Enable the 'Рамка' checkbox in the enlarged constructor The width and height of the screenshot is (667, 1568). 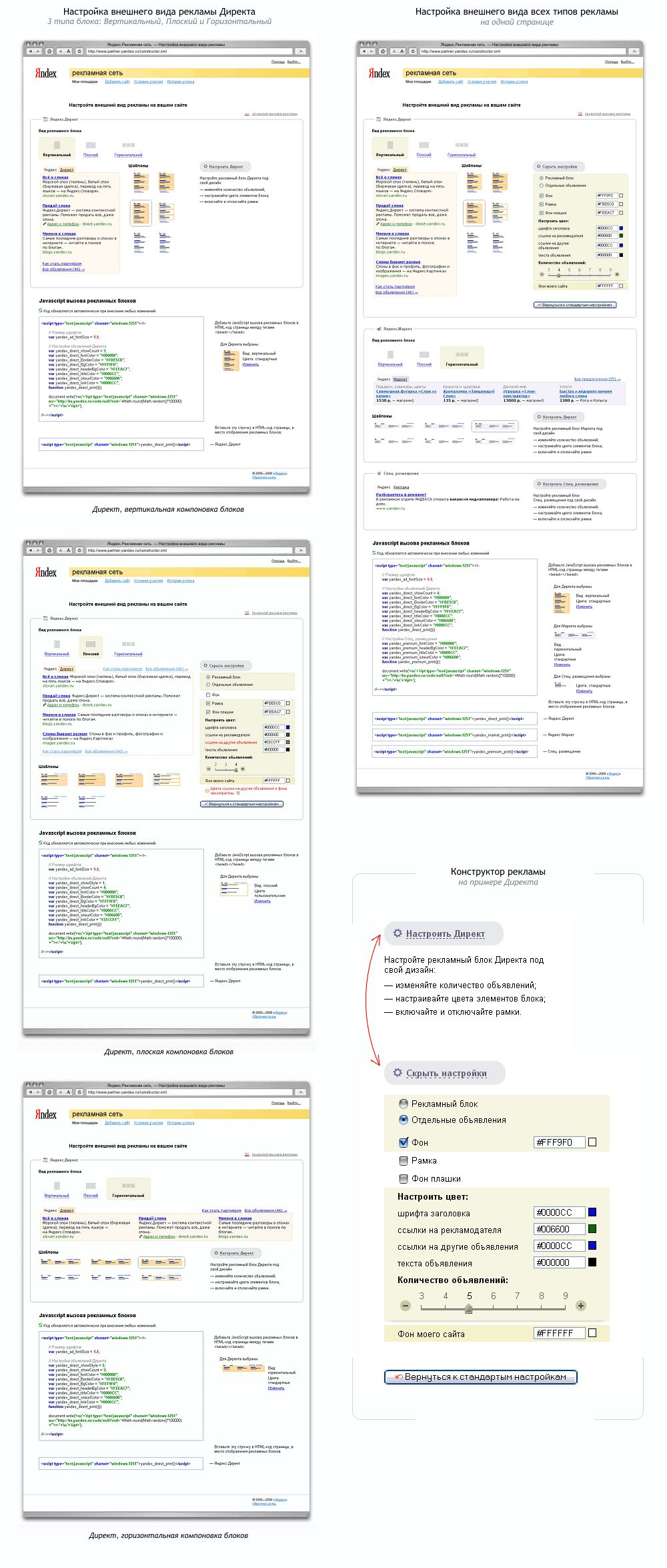(404, 1160)
